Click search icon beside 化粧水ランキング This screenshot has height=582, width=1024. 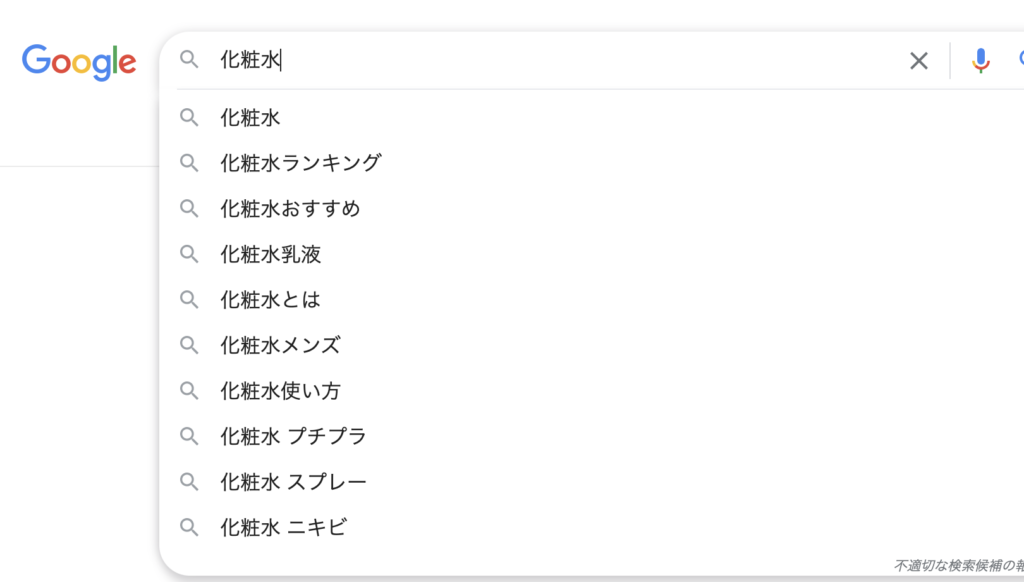[x=189, y=163]
